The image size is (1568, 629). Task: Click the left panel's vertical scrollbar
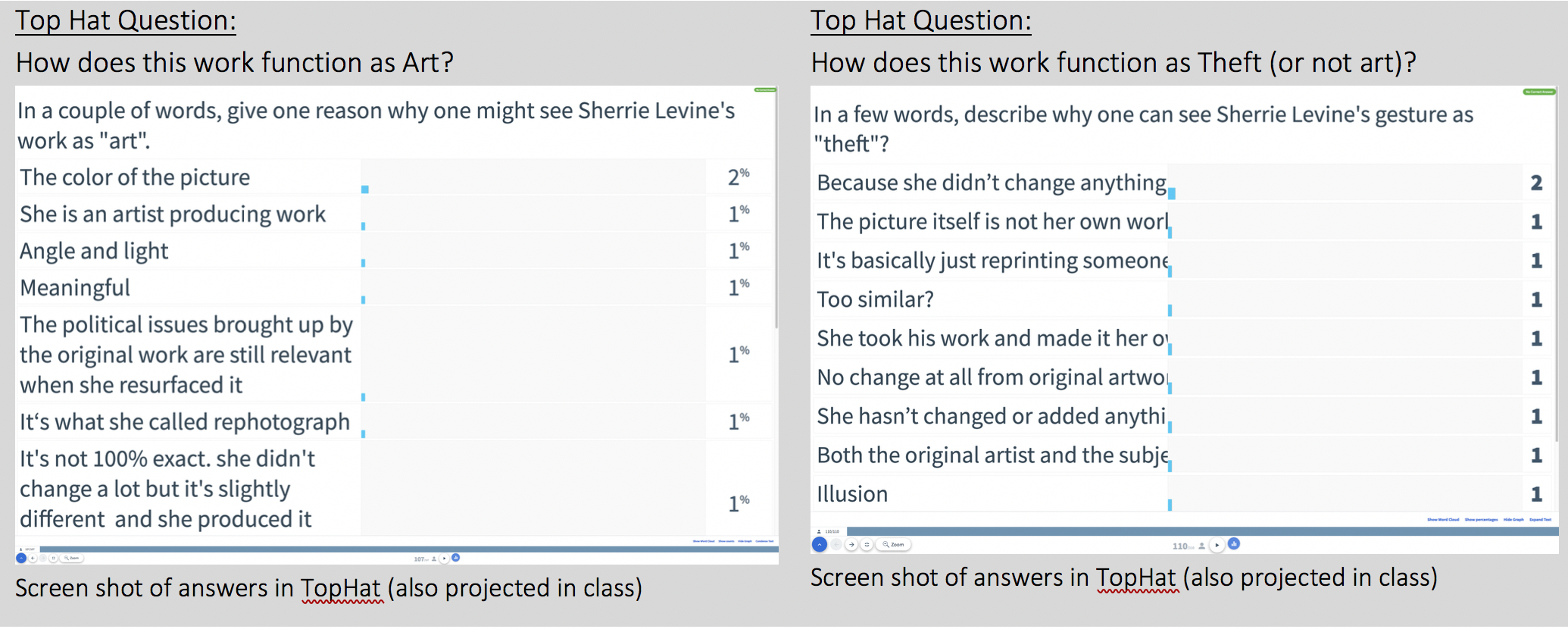[776, 227]
